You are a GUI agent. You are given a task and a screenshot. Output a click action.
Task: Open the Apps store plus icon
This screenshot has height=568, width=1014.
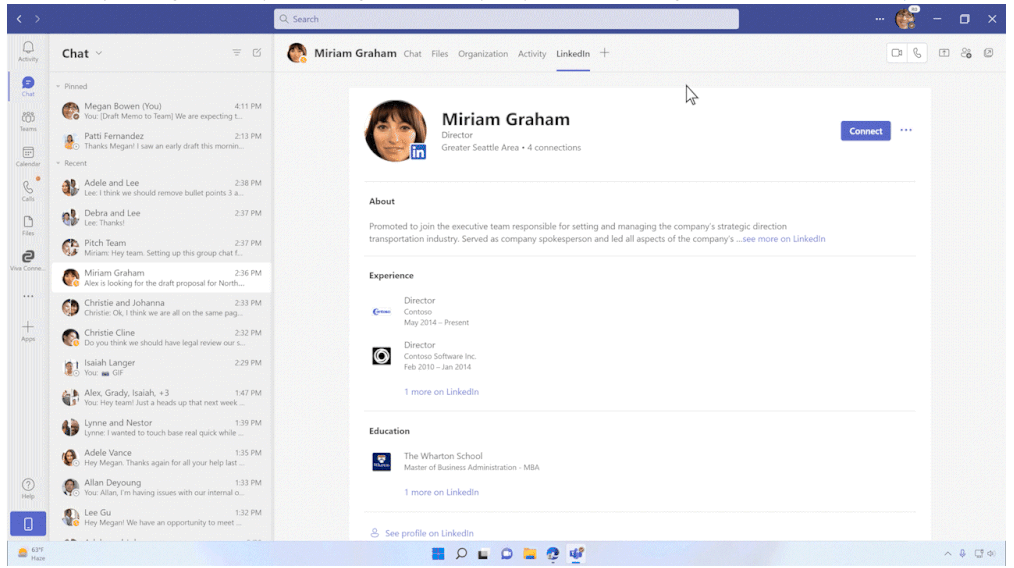coord(28,331)
